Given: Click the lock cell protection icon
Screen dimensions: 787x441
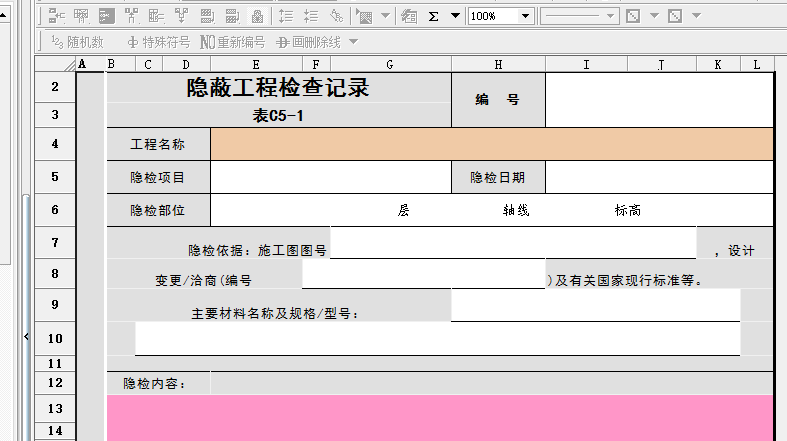Looking at the screenshot, I should 257,16.
